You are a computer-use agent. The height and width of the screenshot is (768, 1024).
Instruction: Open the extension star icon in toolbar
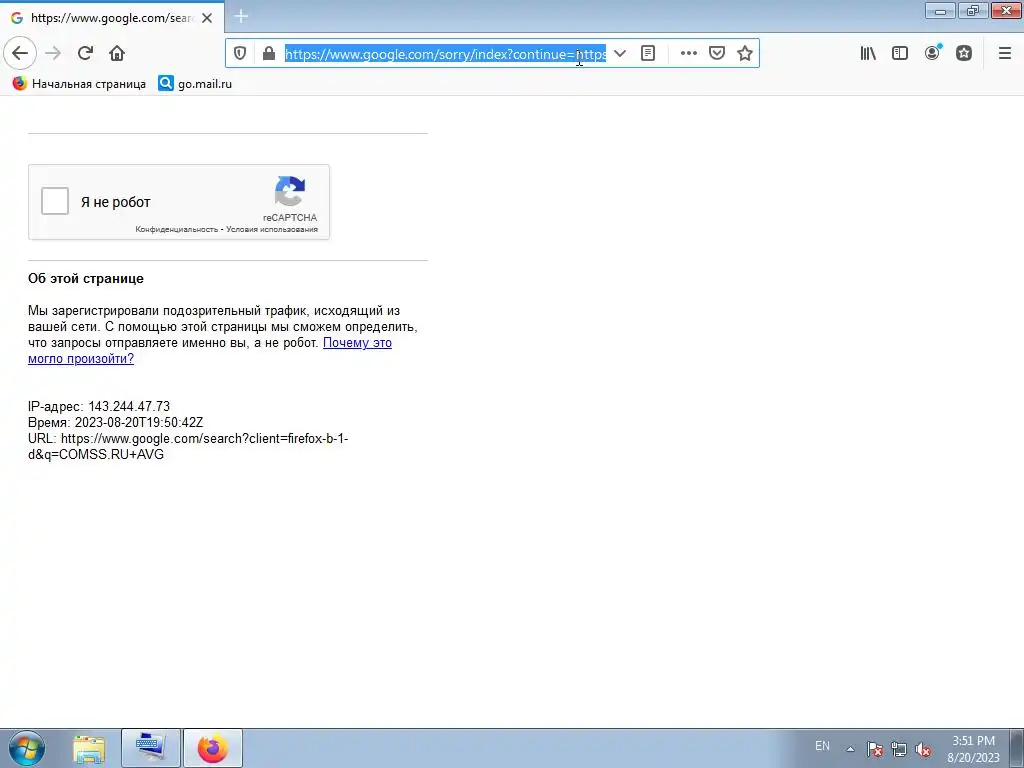coord(964,54)
